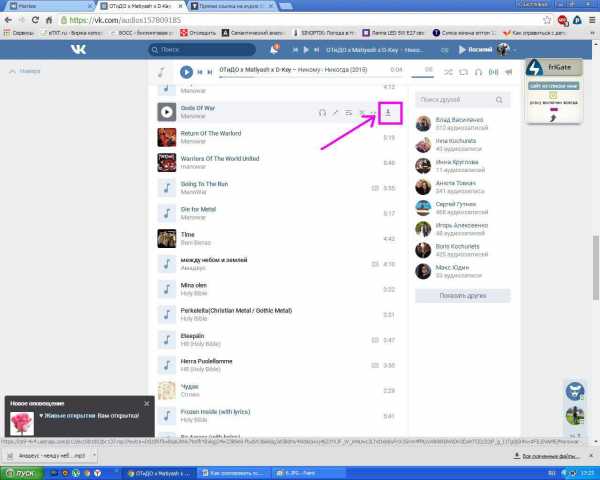
Task: Click the 'Показать других' button
Action: 463,296
